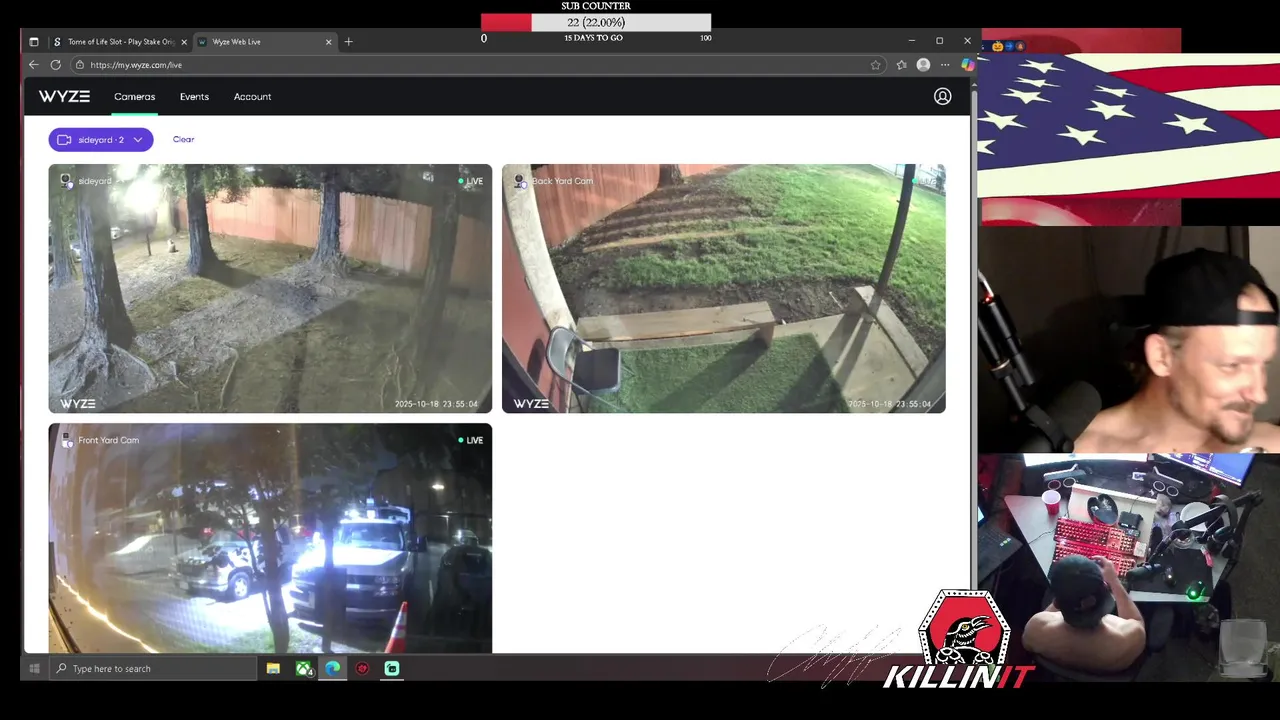Switch to the Events tab
The width and height of the screenshot is (1280, 720).
[194, 97]
